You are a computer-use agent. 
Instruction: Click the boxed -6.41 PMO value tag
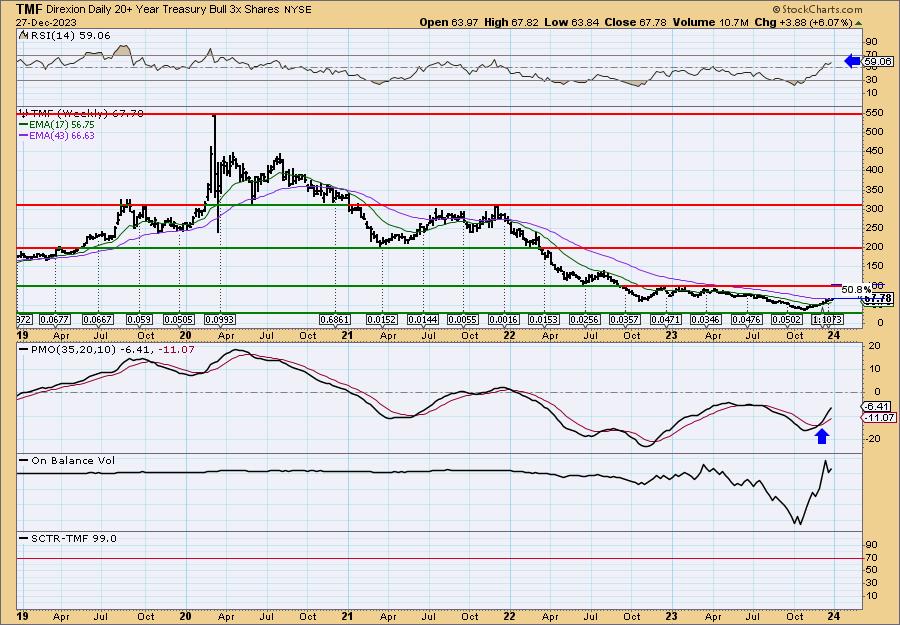point(878,406)
